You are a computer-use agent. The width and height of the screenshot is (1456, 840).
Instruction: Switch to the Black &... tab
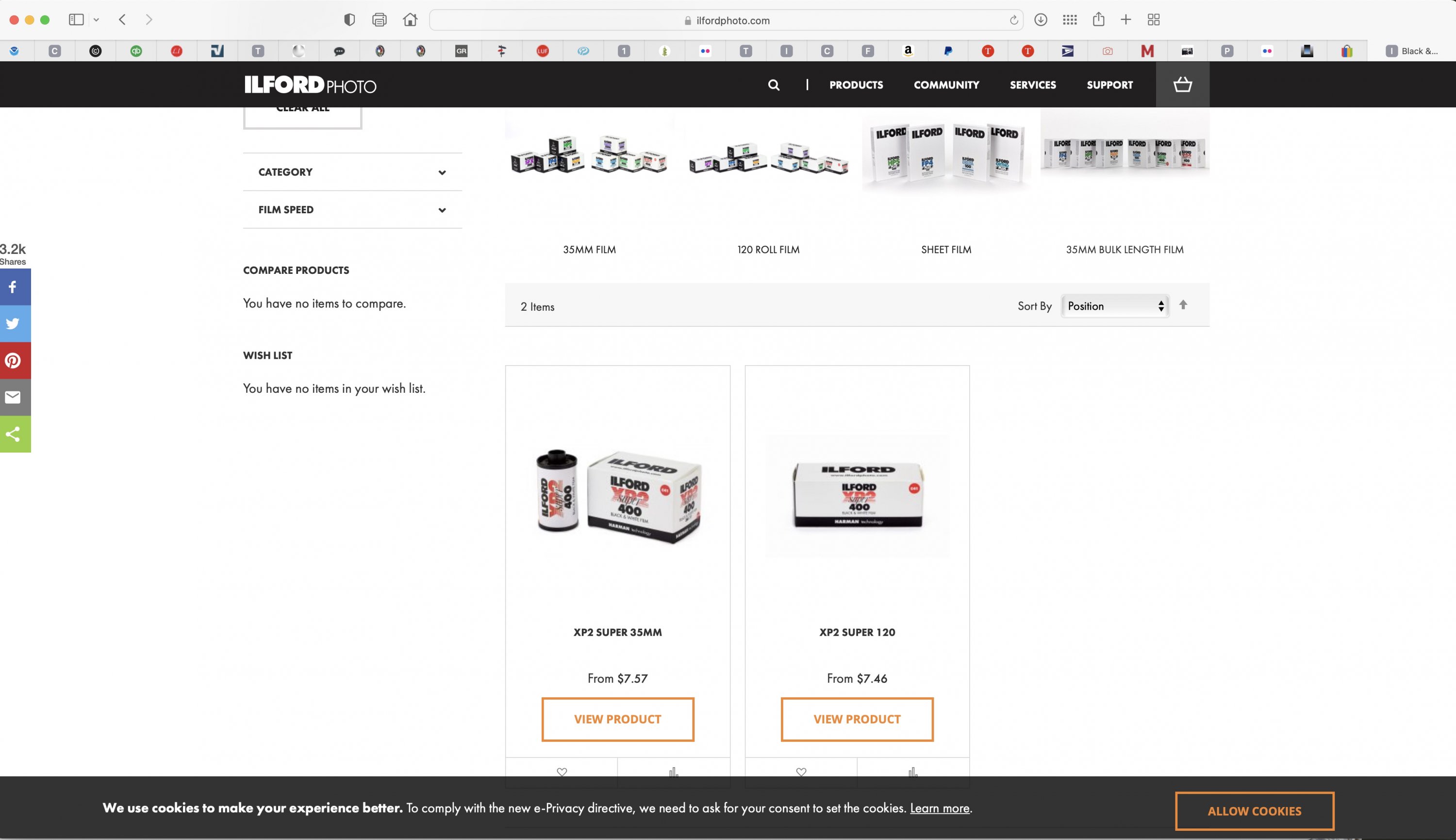(x=1412, y=51)
